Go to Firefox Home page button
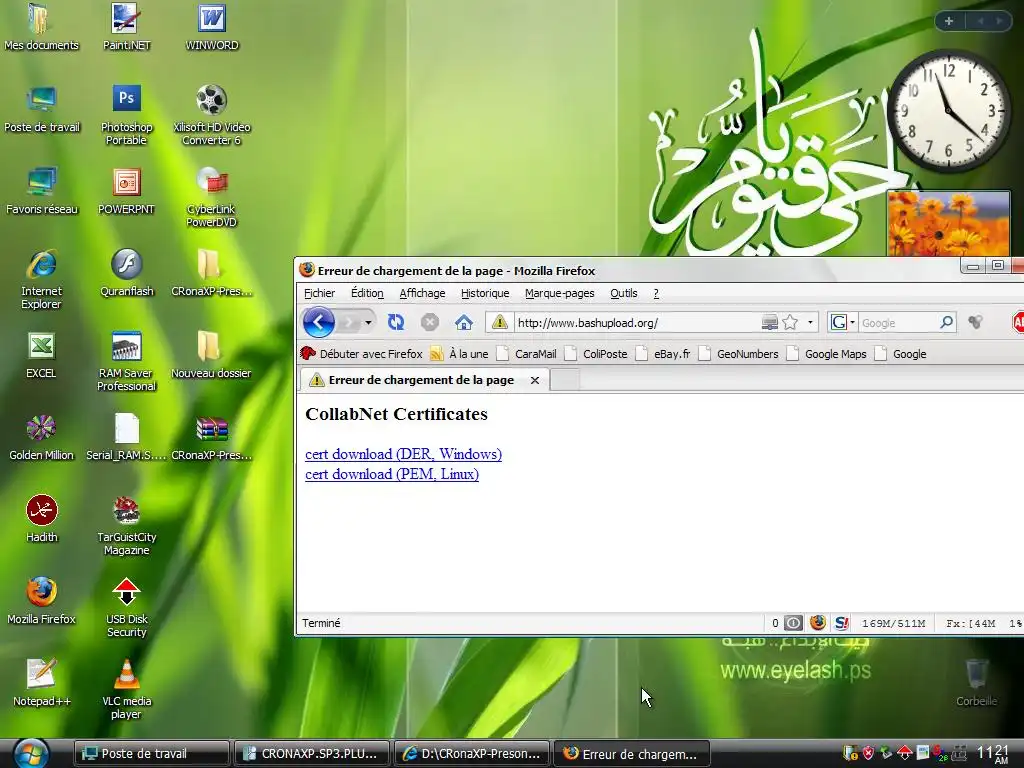Viewport: 1024px width, 768px height. pos(464,322)
